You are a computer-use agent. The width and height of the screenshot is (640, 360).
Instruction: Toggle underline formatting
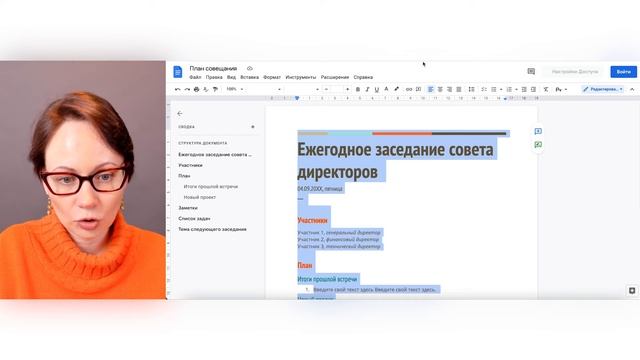pyautogui.click(x=377, y=89)
